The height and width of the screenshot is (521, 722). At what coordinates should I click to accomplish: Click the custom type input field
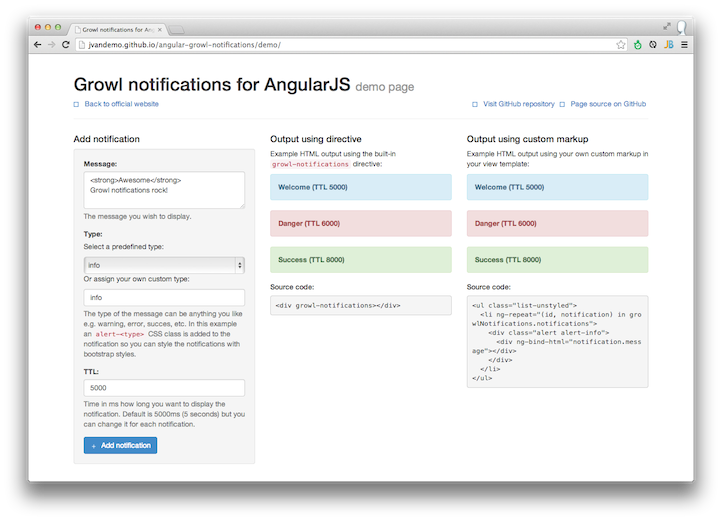164,298
